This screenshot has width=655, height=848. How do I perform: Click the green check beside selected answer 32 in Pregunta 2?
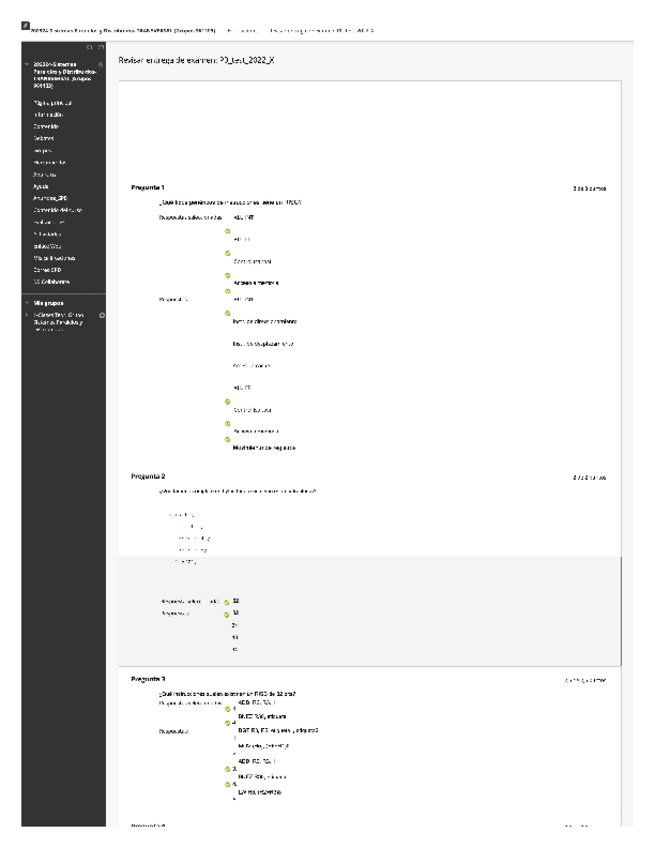tap(227, 602)
